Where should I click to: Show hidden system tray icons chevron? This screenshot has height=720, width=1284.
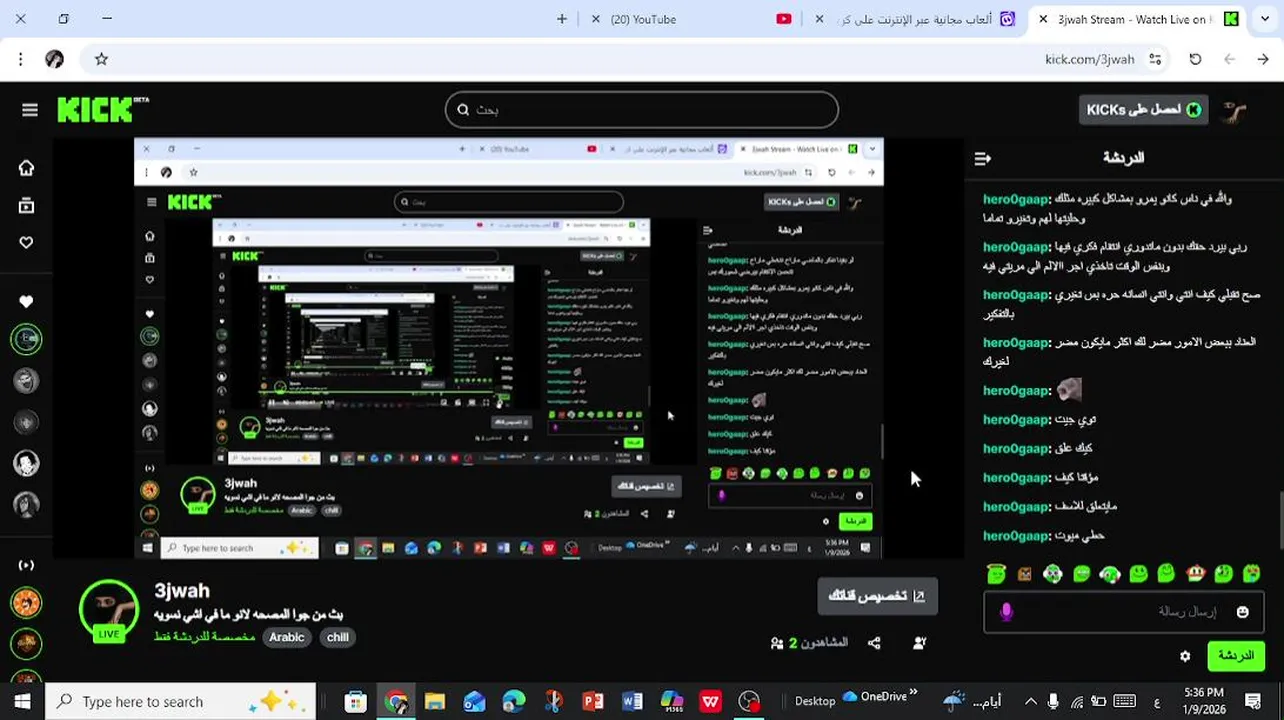pos(1031,701)
